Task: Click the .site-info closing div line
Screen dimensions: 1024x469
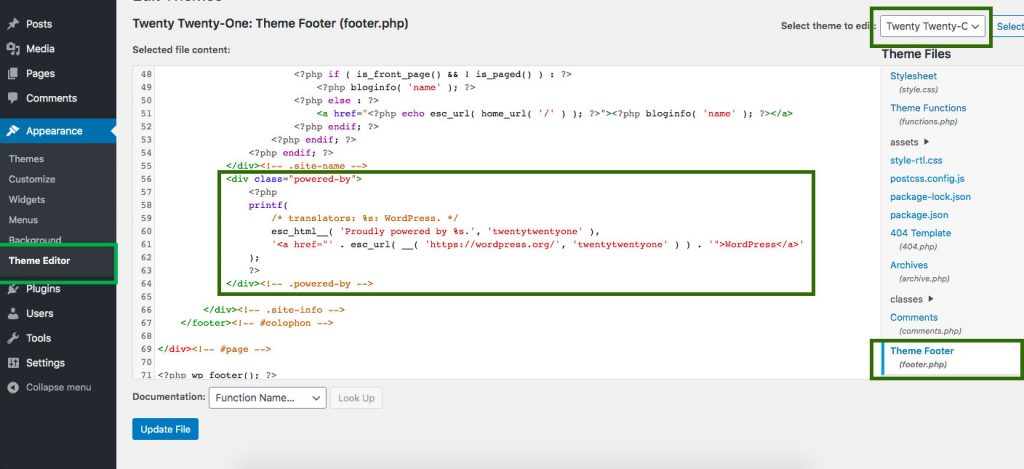Action: [274, 310]
